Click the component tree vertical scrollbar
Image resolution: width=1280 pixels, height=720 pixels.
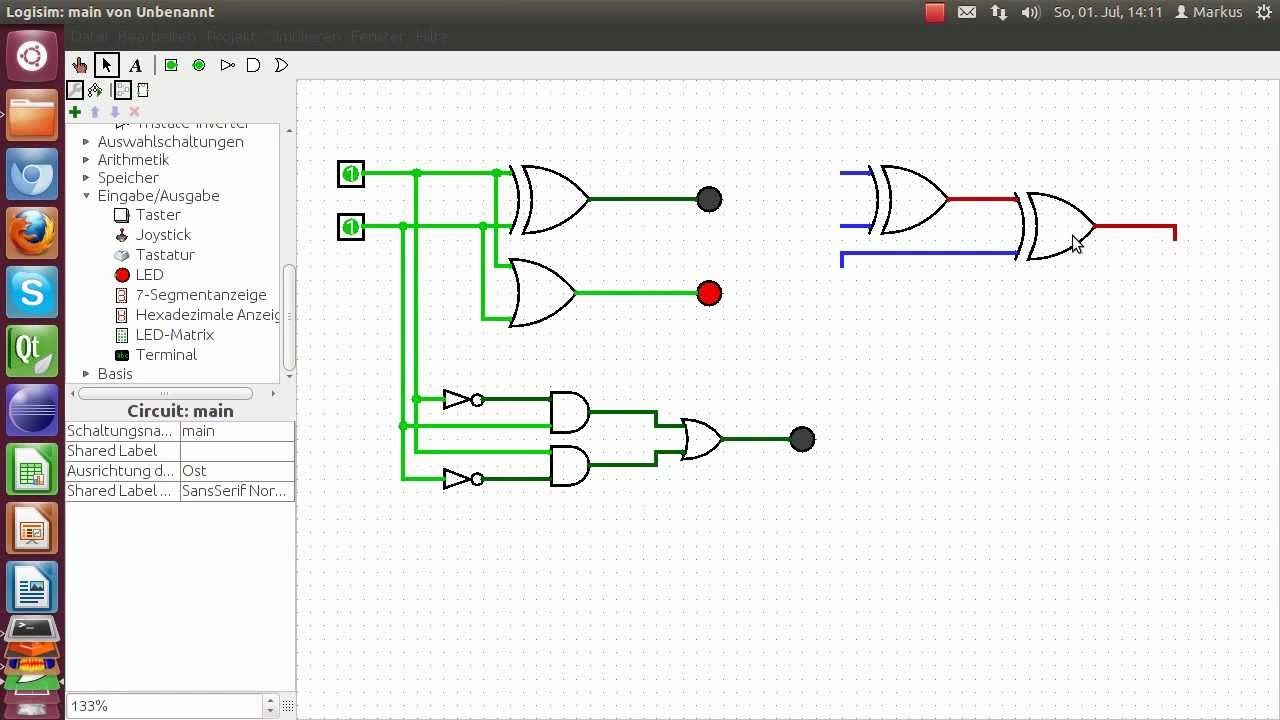(289, 318)
